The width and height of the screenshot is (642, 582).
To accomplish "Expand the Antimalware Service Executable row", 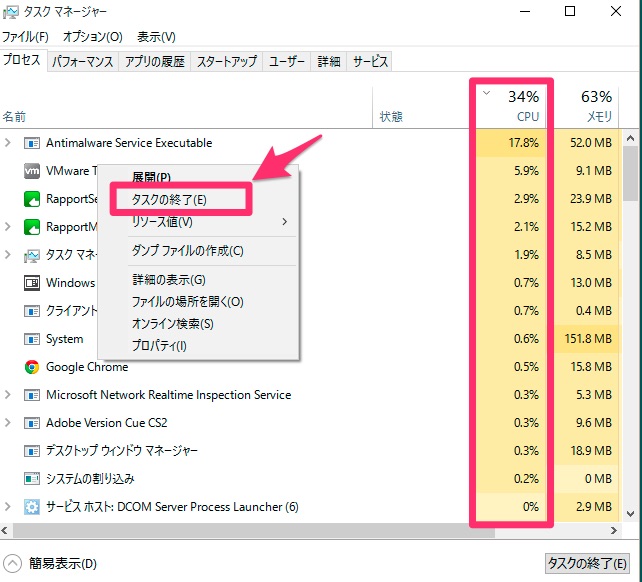I will pos(7,143).
